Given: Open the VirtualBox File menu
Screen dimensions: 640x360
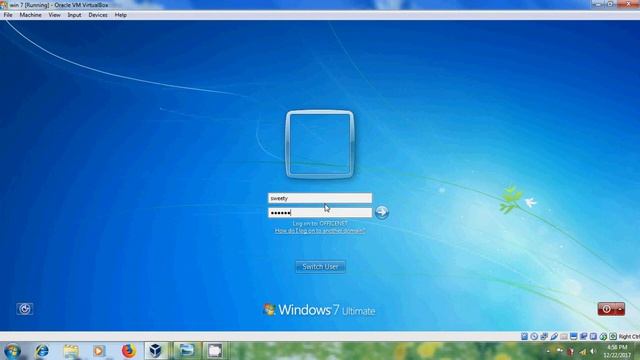Looking at the screenshot, I should tap(8, 15).
